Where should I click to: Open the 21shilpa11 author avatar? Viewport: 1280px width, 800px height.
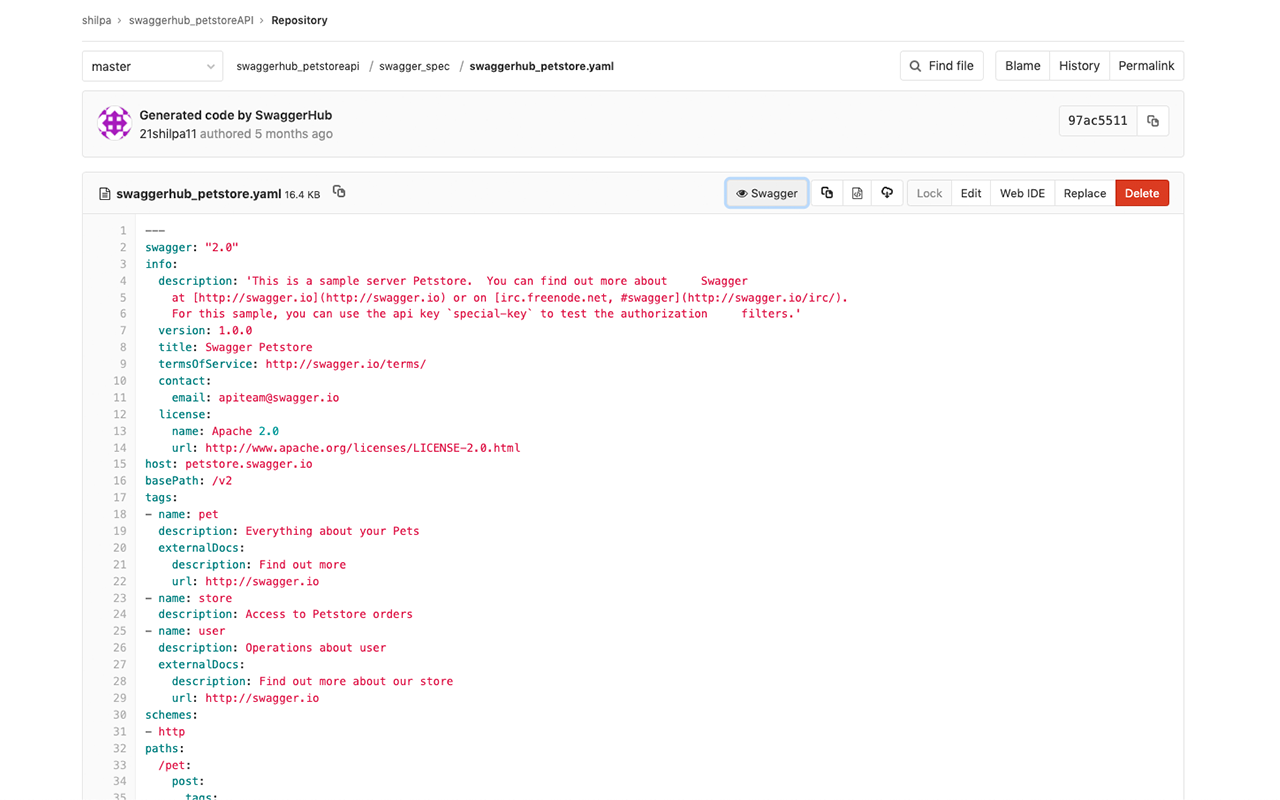pos(114,123)
